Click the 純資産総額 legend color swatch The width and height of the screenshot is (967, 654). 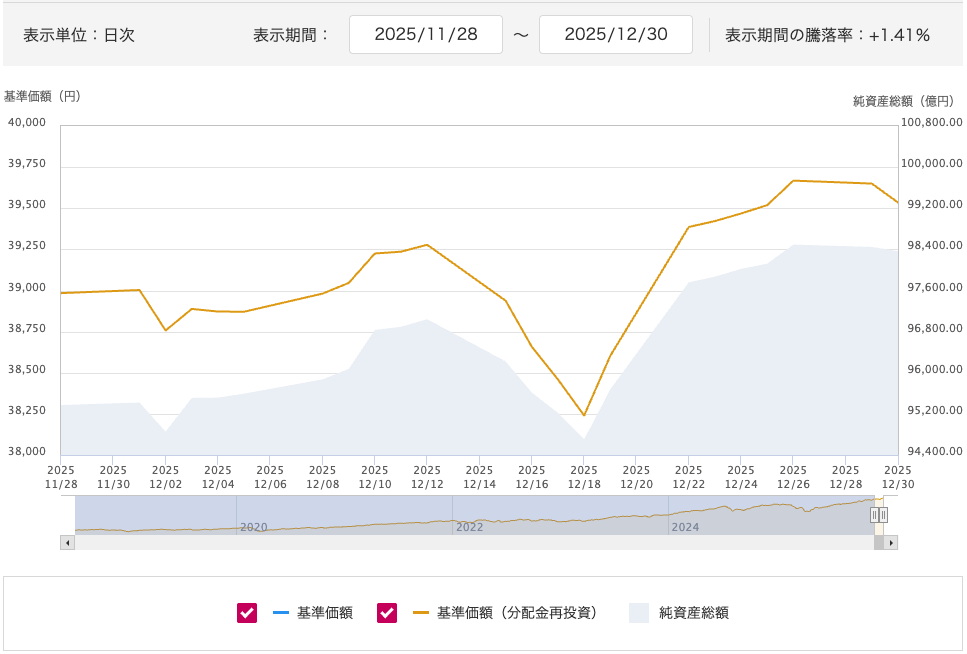639,613
